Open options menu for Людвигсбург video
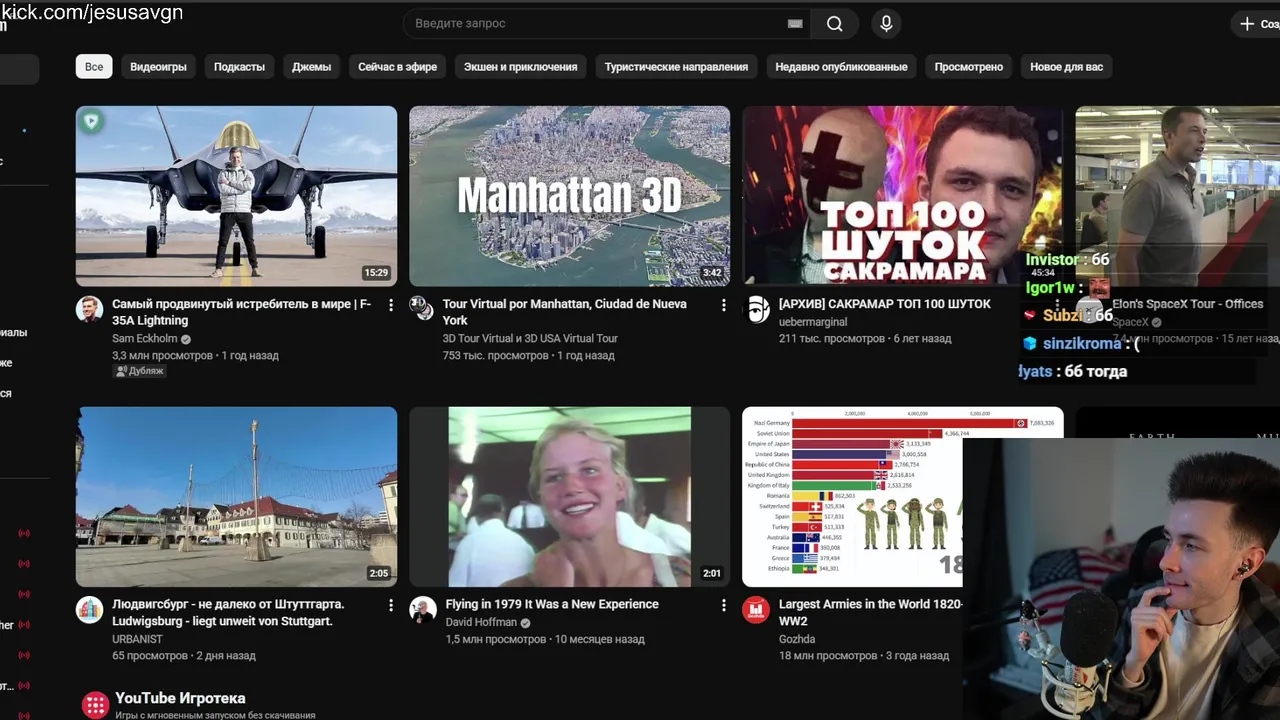The height and width of the screenshot is (720, 1280). click(391, 605)
